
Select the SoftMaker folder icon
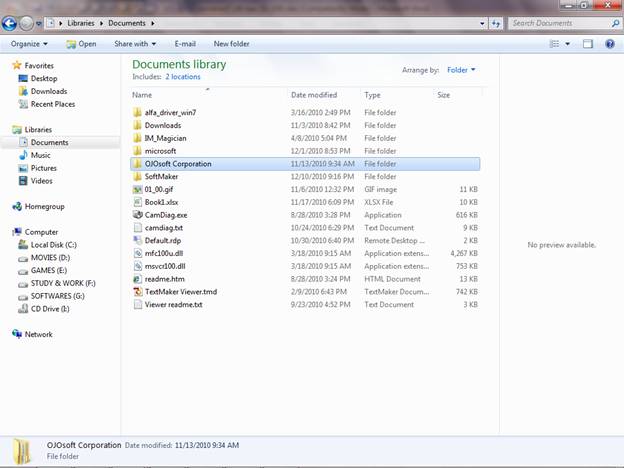pyautogui.click(x=137, y=176)
